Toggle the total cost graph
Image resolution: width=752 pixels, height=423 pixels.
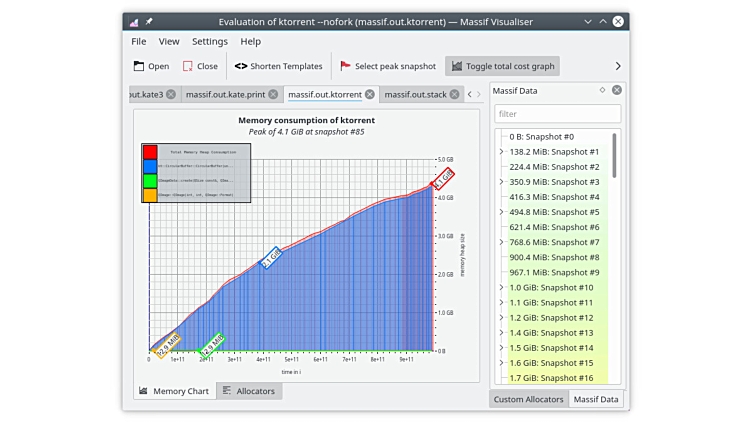pyautogui.click(x=501, y=66)
